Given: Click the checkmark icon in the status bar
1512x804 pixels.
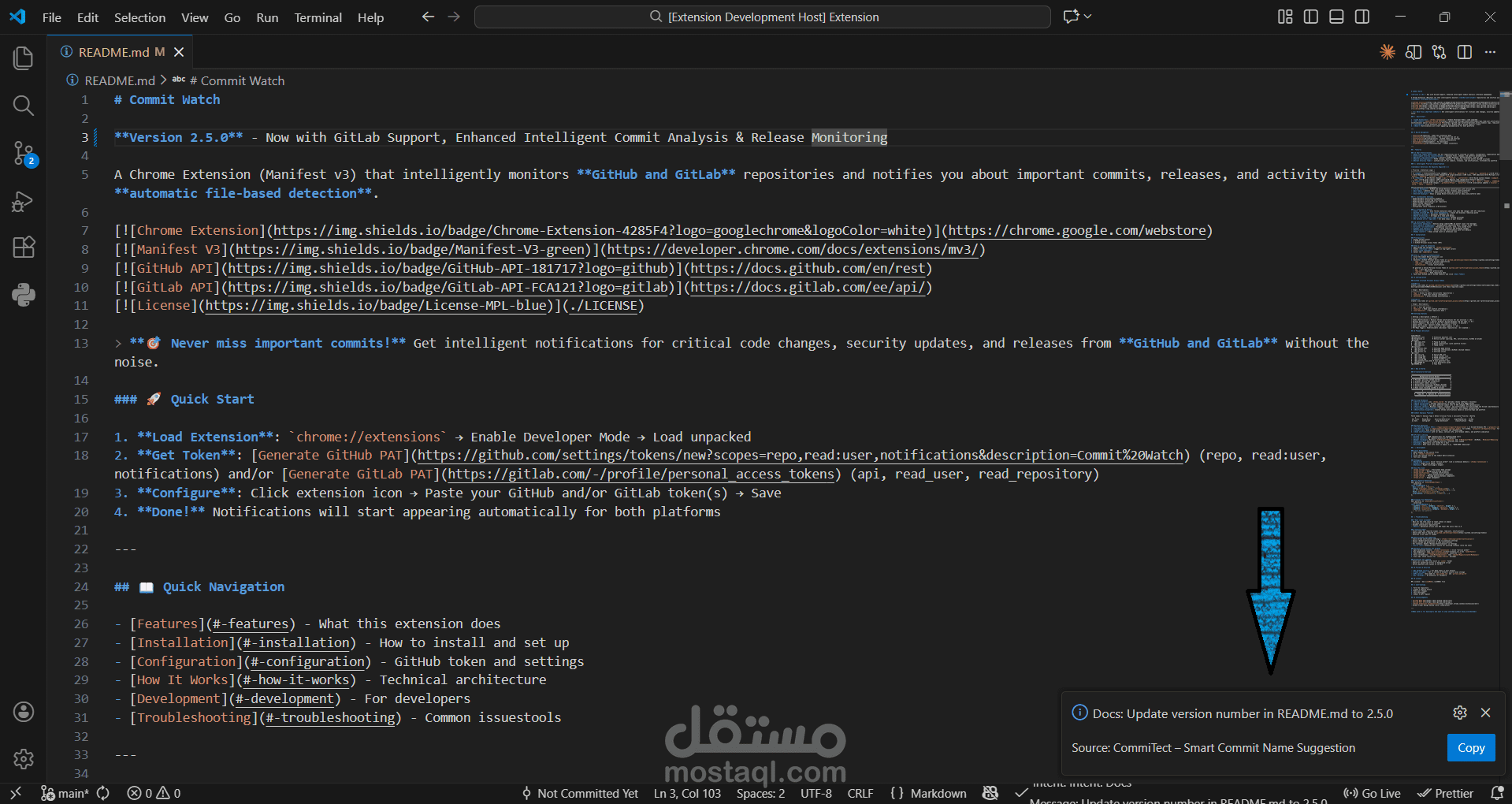Looking at the screenshot, I should (x=1021, y=793).
